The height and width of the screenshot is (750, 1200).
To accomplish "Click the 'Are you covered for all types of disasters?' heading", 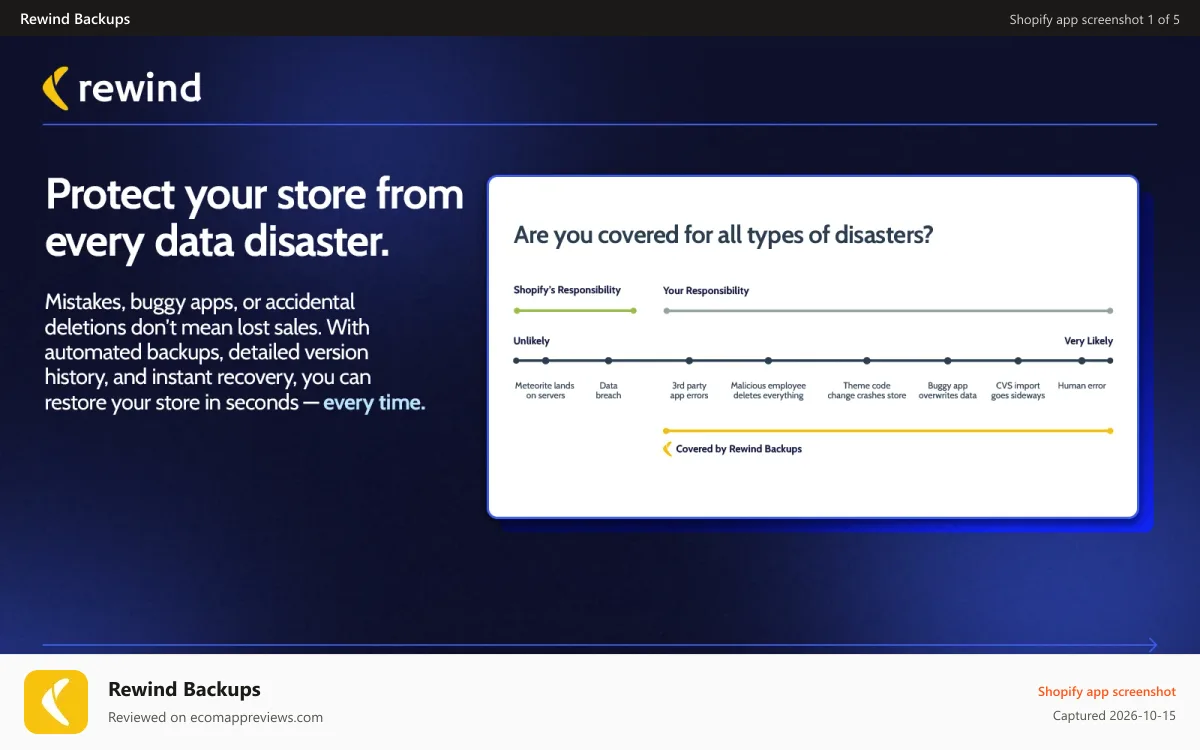I will [x=723, y=235].
